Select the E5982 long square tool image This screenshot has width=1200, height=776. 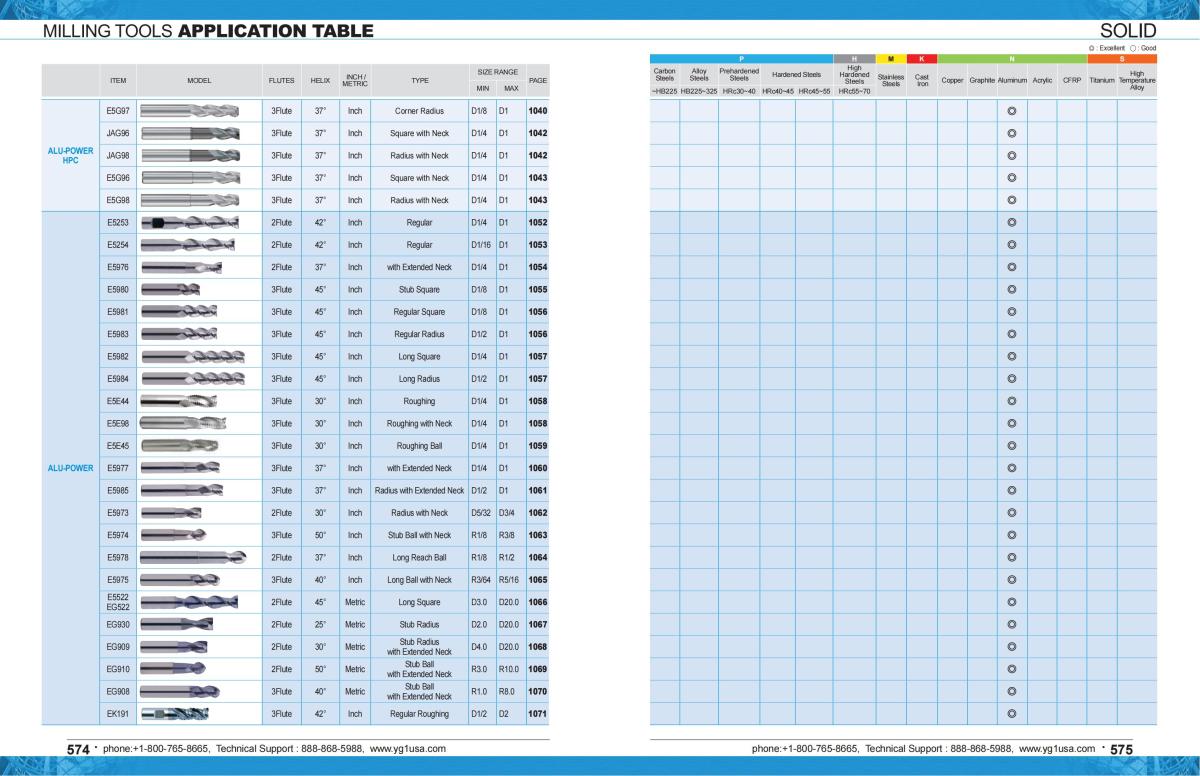(192, 356)
